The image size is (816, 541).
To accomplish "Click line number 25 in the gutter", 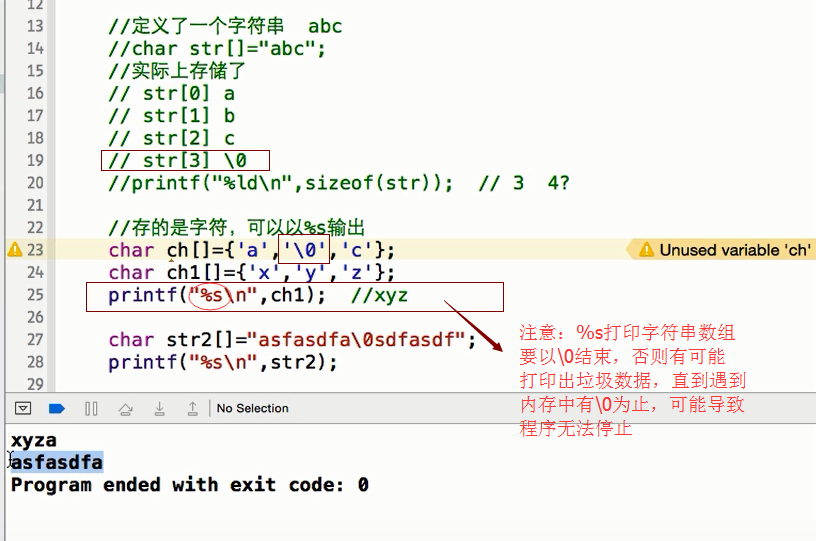I will tap(35, 295).
